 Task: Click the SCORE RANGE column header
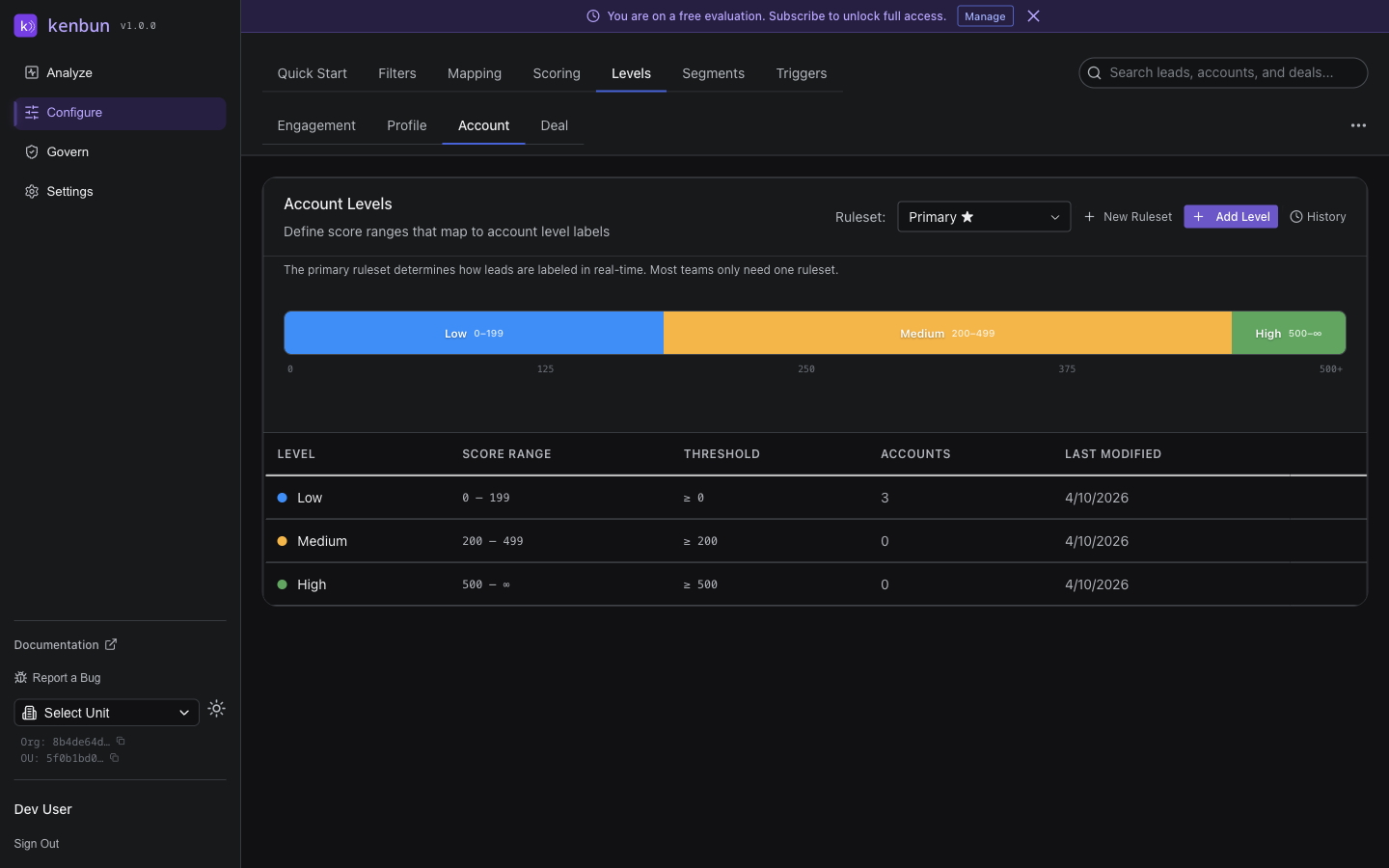(x=506, y=454)
